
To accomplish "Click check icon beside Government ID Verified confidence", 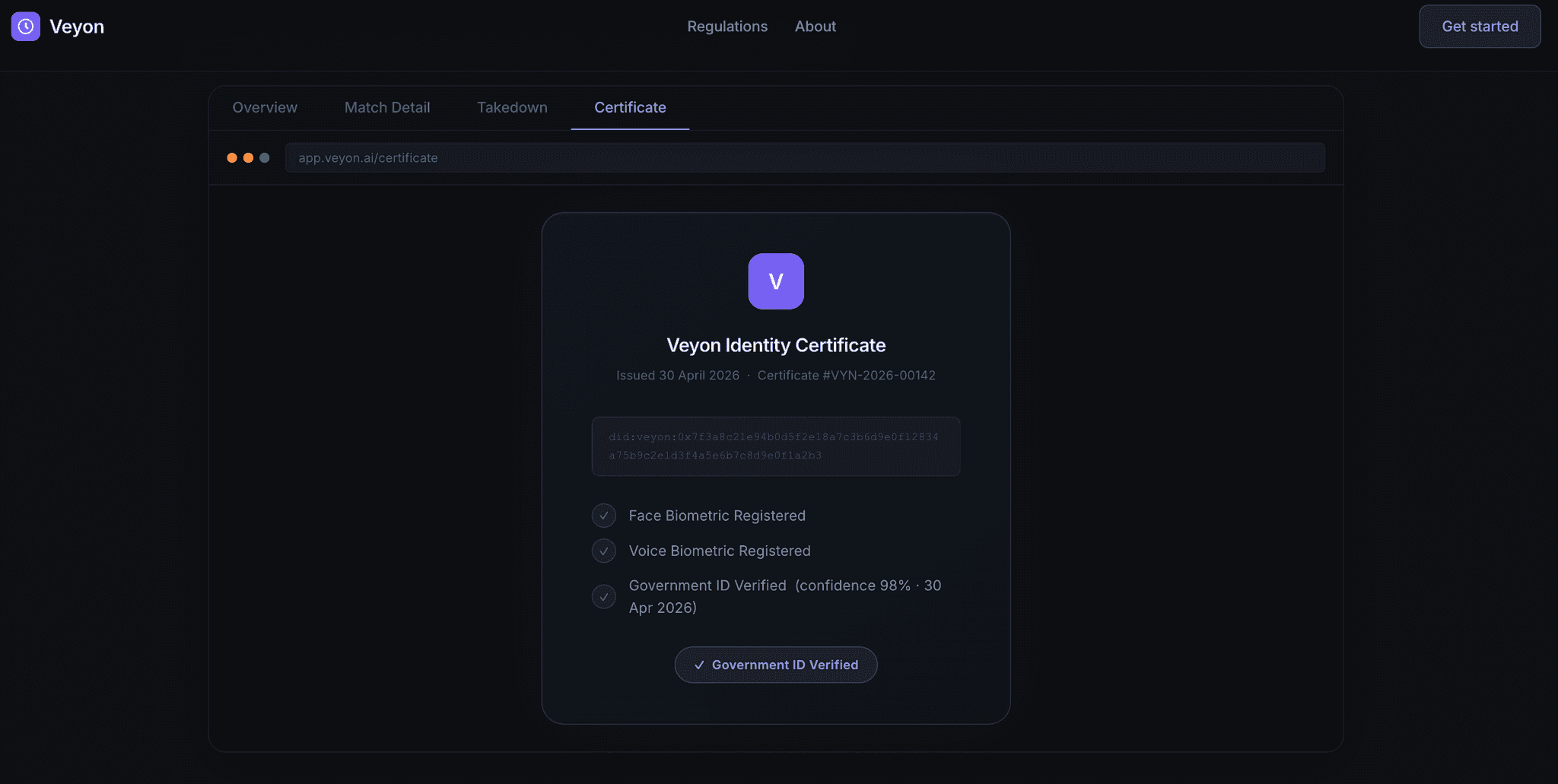I will (604, 597).
